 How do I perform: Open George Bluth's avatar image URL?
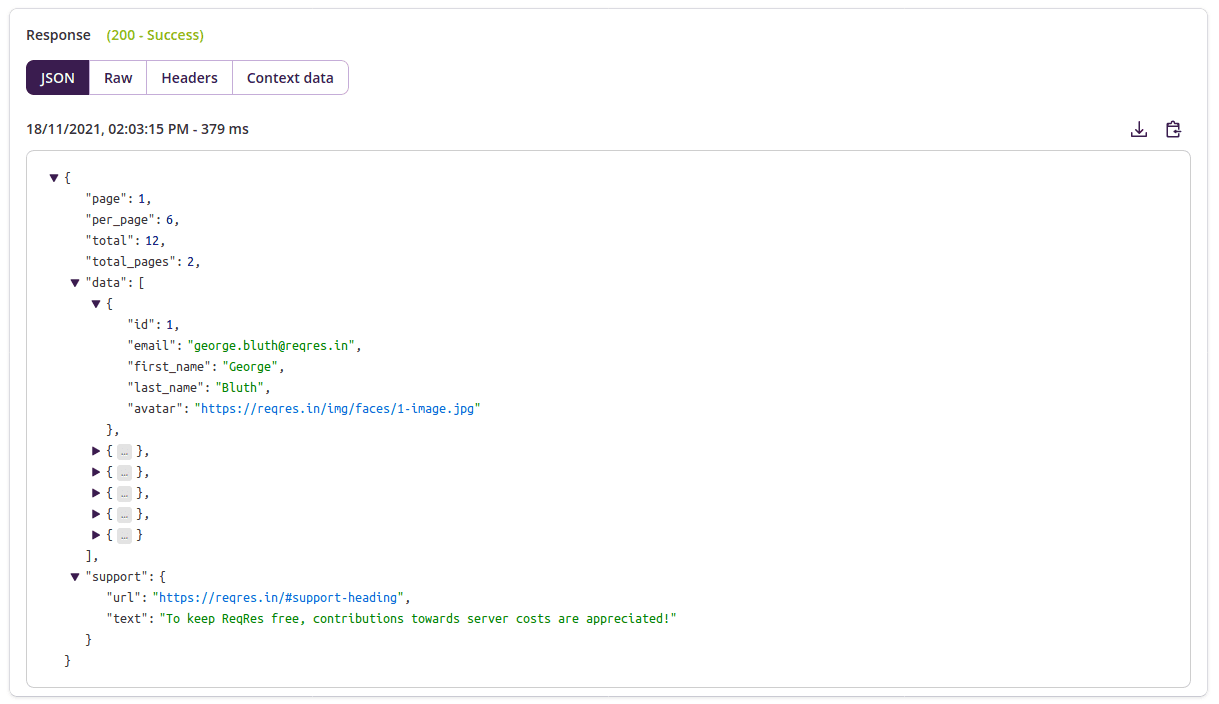point(338,408)
